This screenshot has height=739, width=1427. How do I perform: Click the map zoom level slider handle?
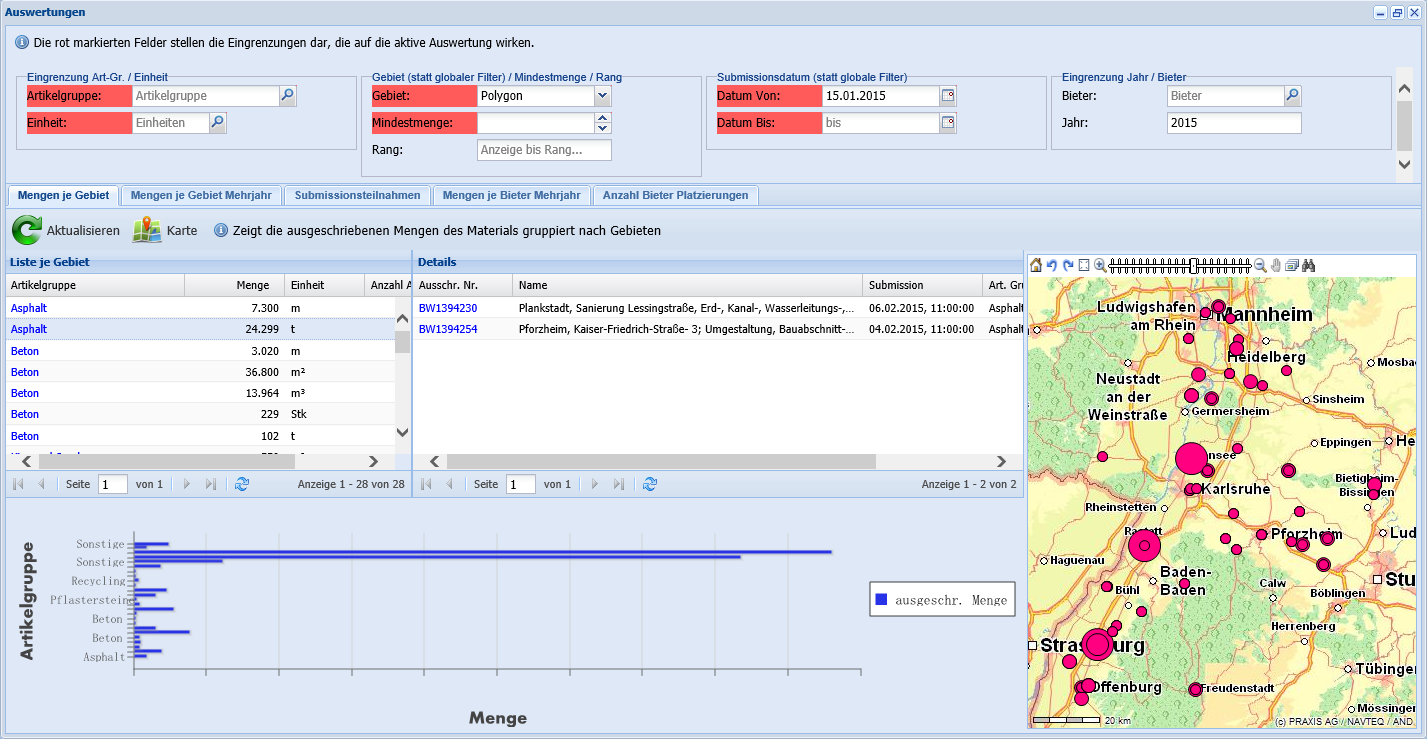click(x=1193, y=265)
